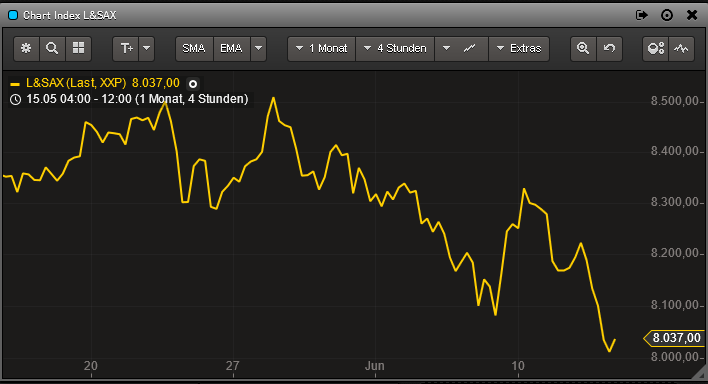This screenshot has width=708, height=384.
Task: Open the grid layout icon
Action: click(79, 48)
